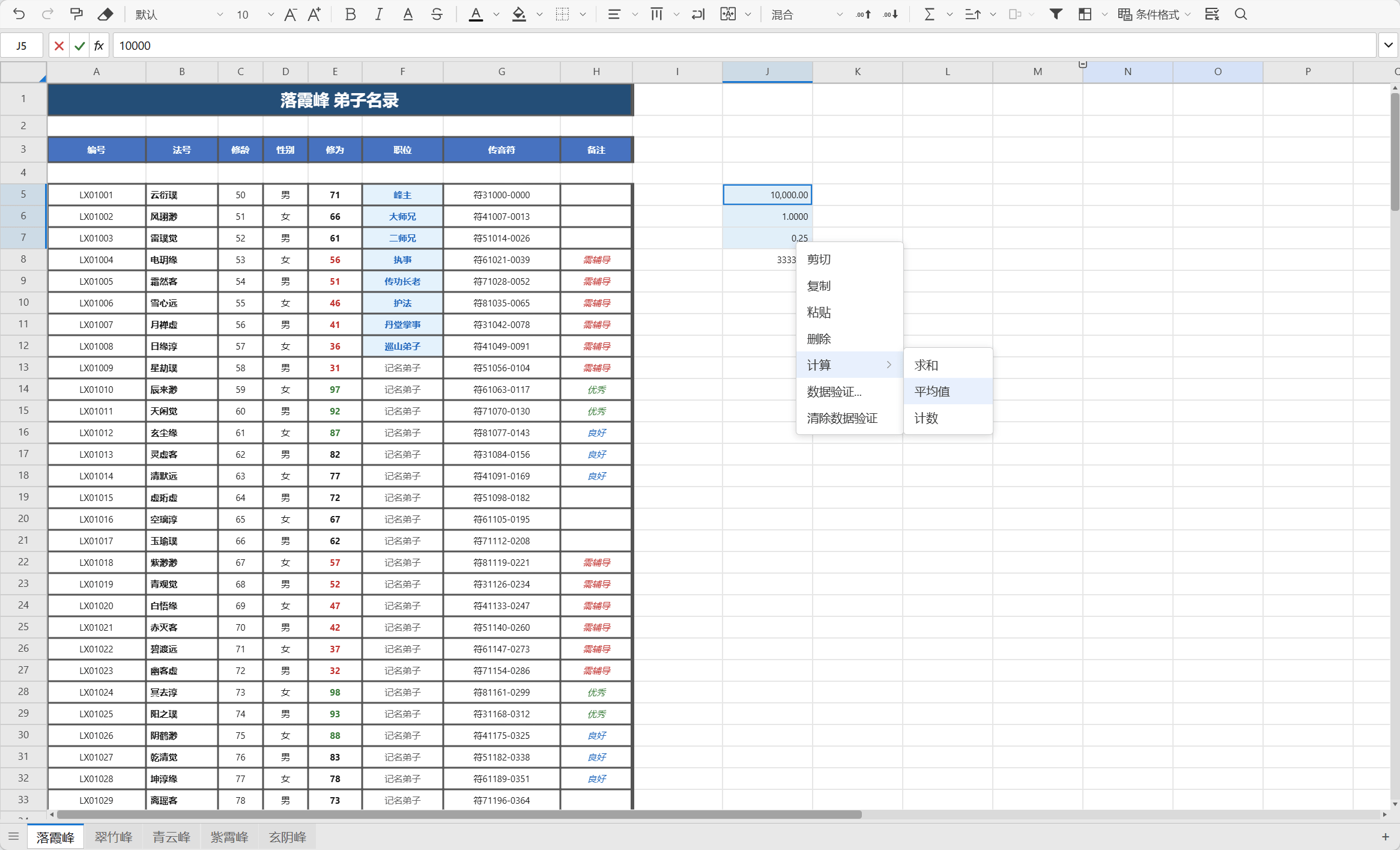Choose 粘贴 from the context menu
1400x850 pixels.
tap(849, 312)
